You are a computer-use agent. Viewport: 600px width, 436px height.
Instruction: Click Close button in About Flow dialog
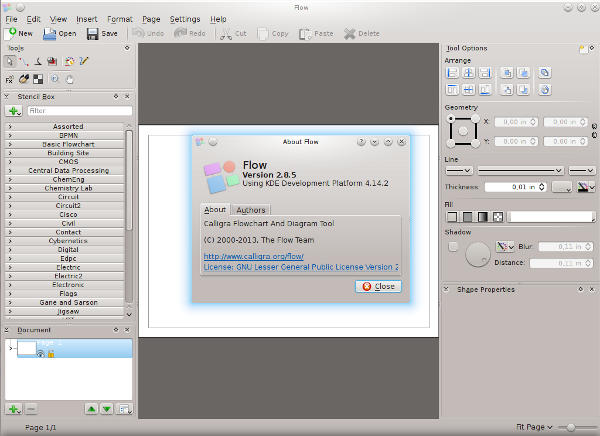(378, 286)
